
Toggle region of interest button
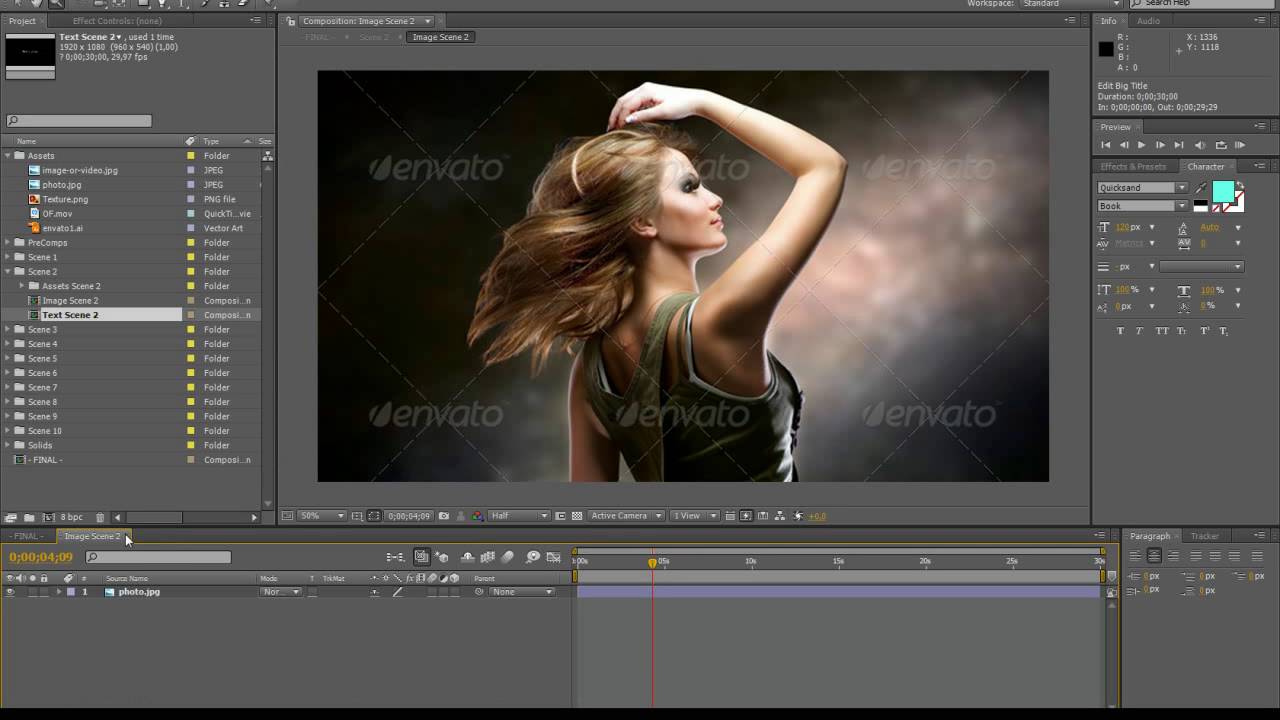[x=560, y=516]
